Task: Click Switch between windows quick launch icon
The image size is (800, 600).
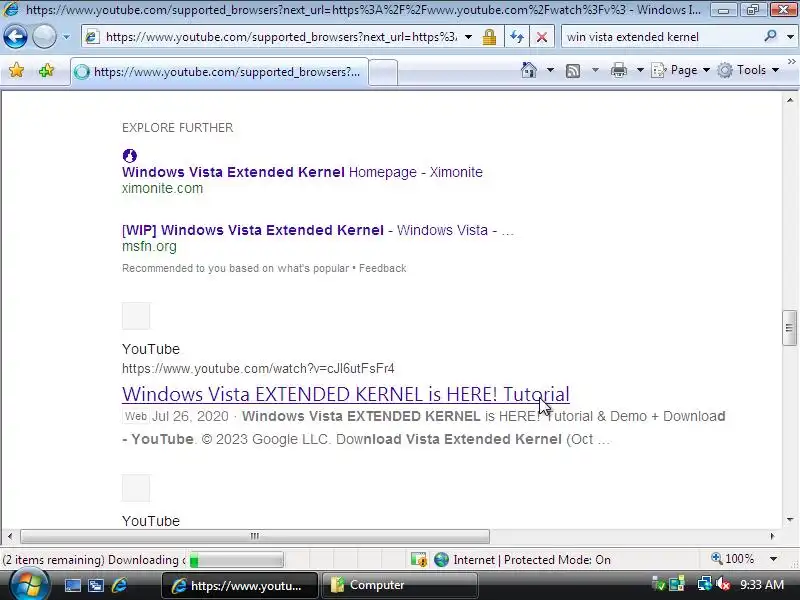Action: coord(96,585)
